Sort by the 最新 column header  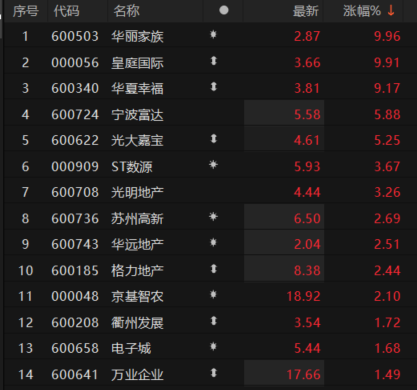coord(306,11)
